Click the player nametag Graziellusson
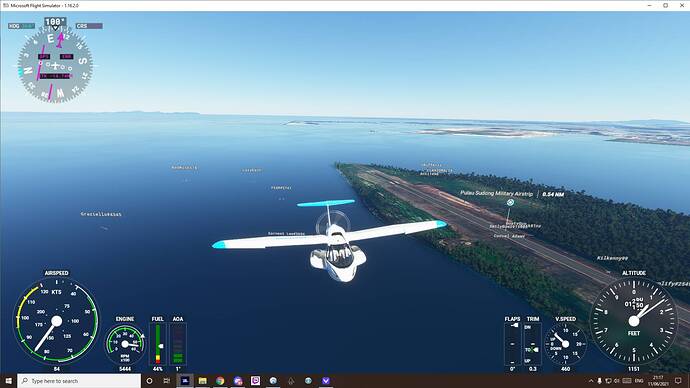The image size is (690, 388). [x=101, y=214]
